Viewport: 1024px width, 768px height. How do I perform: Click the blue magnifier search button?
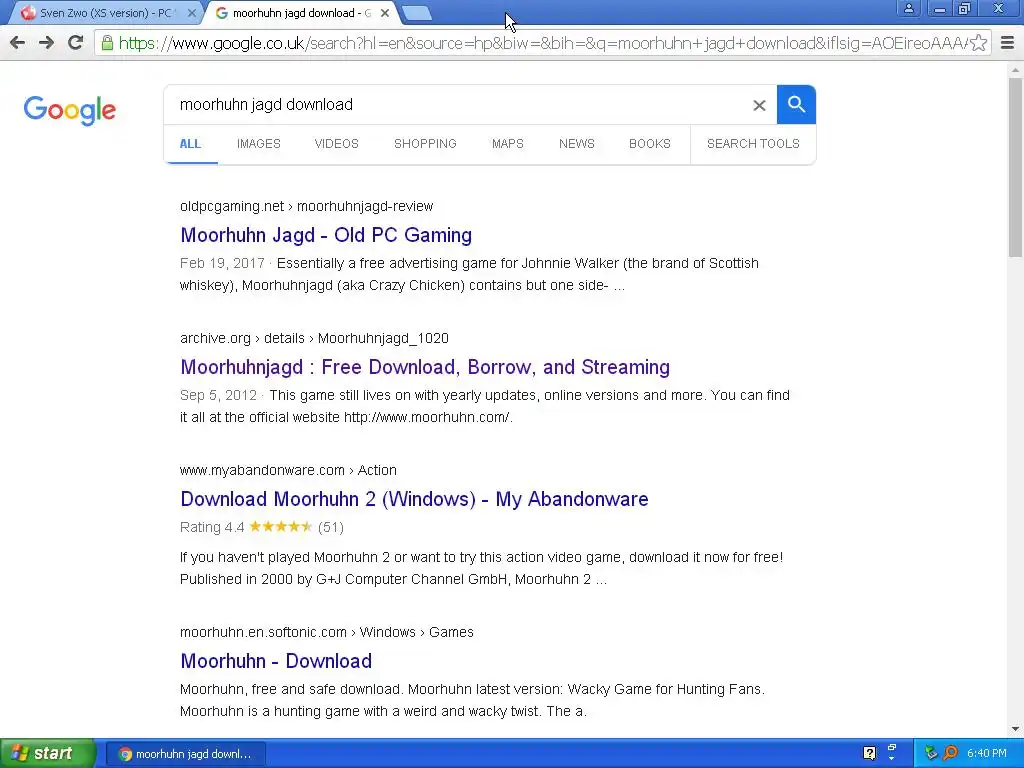(796, 104)
